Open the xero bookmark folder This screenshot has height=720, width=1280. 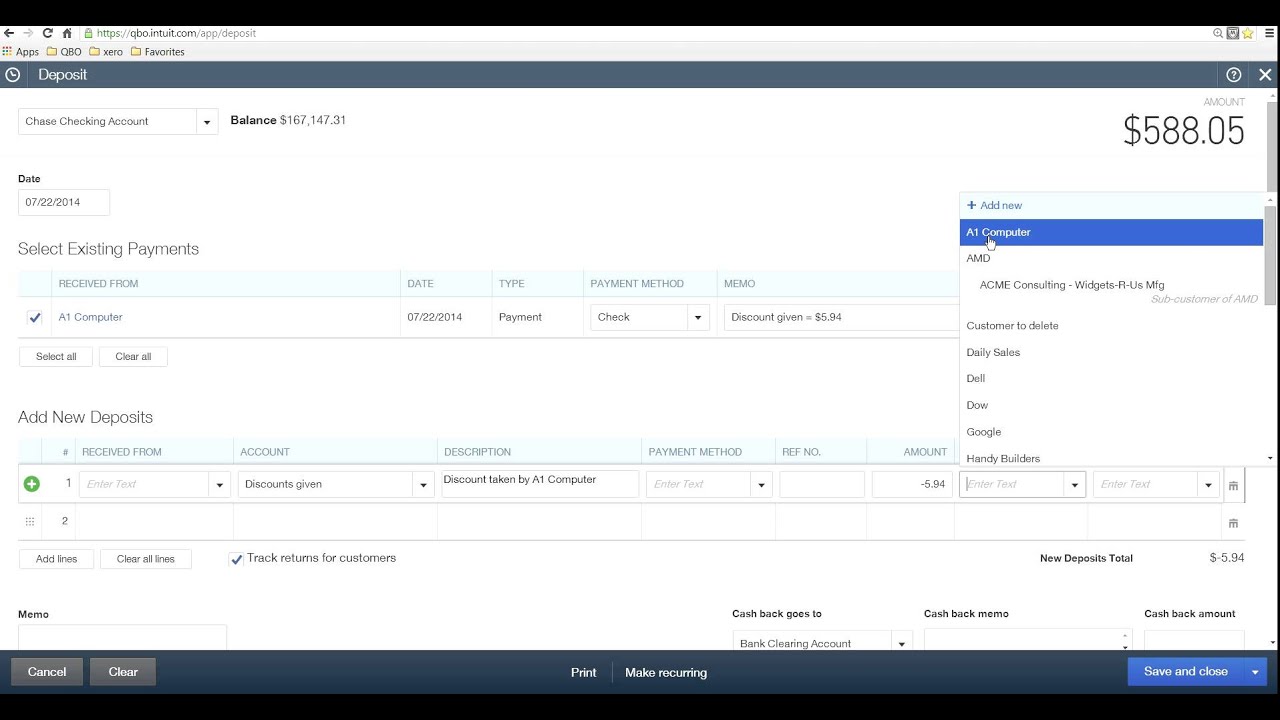coord(106,52)
